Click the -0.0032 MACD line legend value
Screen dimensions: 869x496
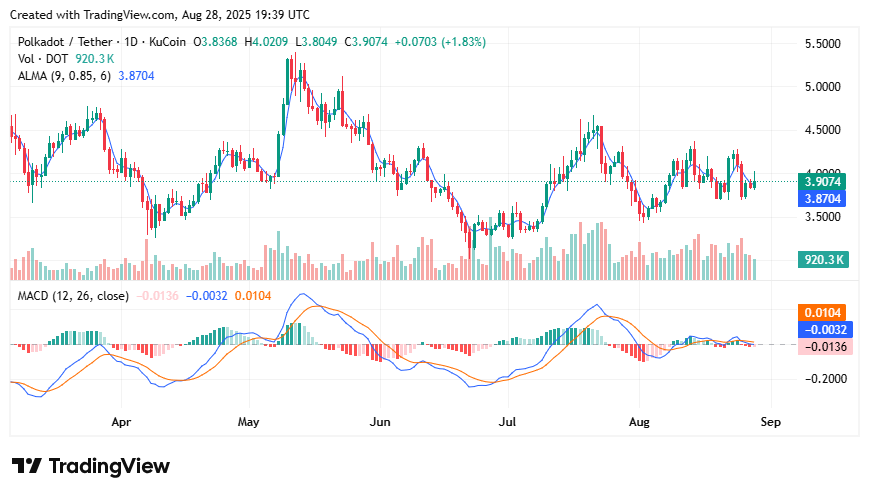click(206, 296)
